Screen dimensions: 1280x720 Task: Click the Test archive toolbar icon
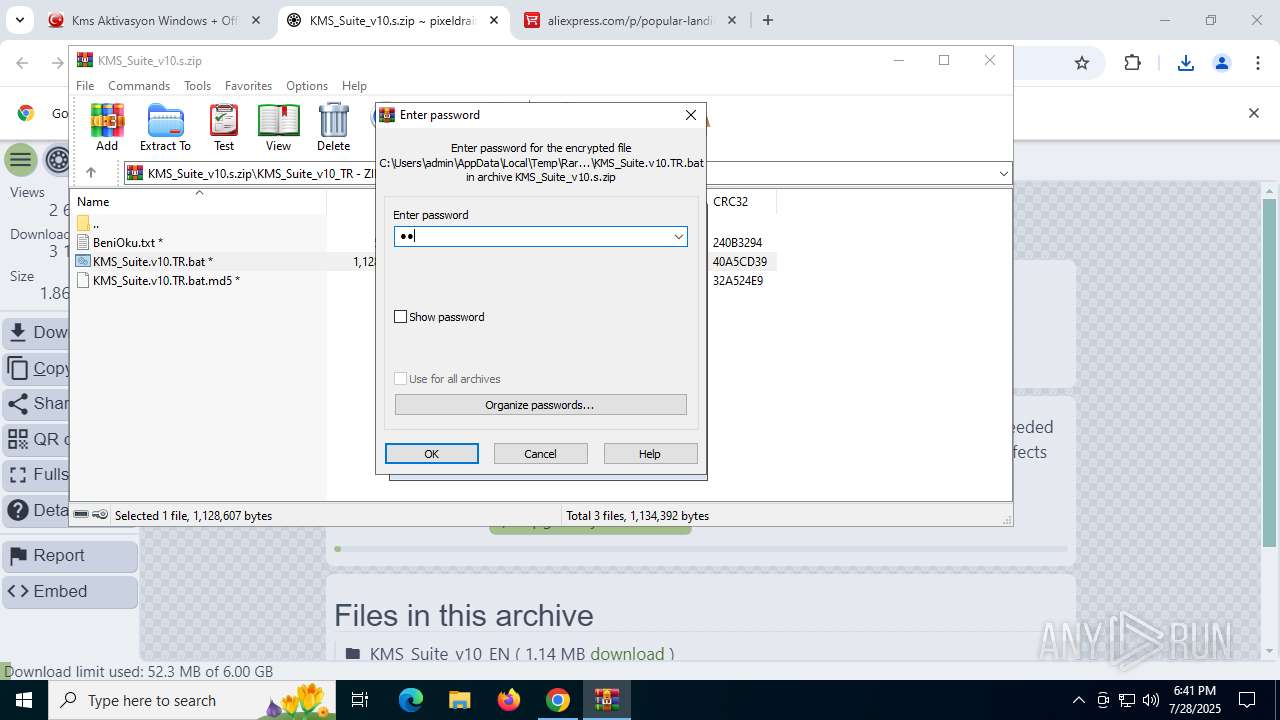point(224,127)
